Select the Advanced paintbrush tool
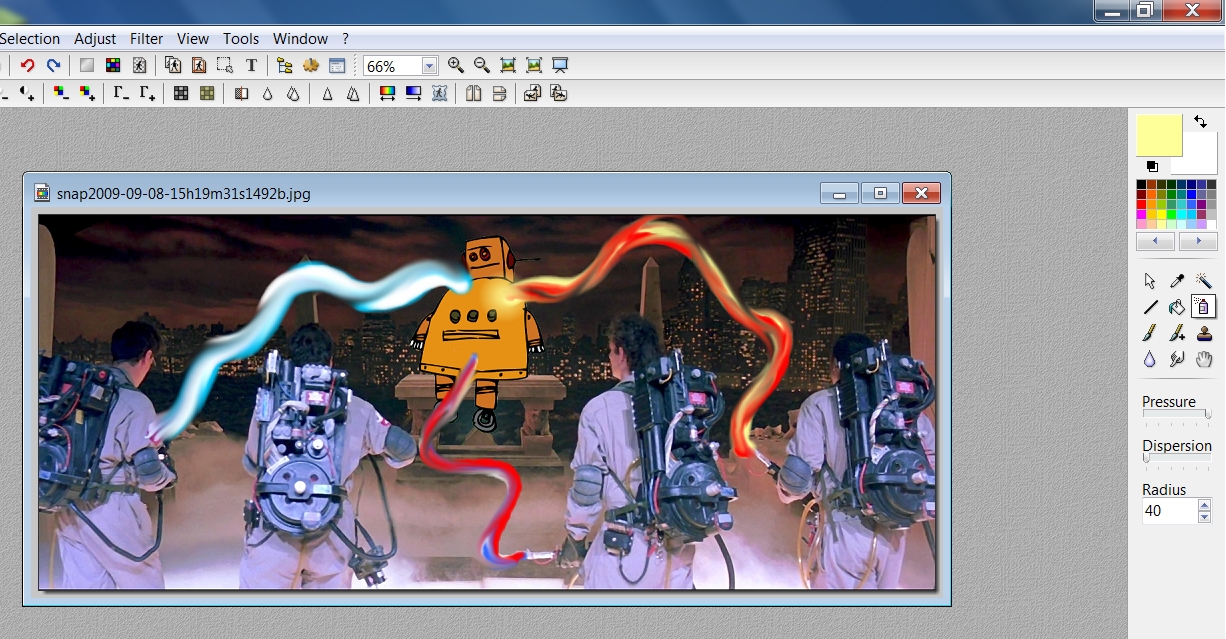The height and width of the screenshot is (639, 1226). [x=1177, y=333]
